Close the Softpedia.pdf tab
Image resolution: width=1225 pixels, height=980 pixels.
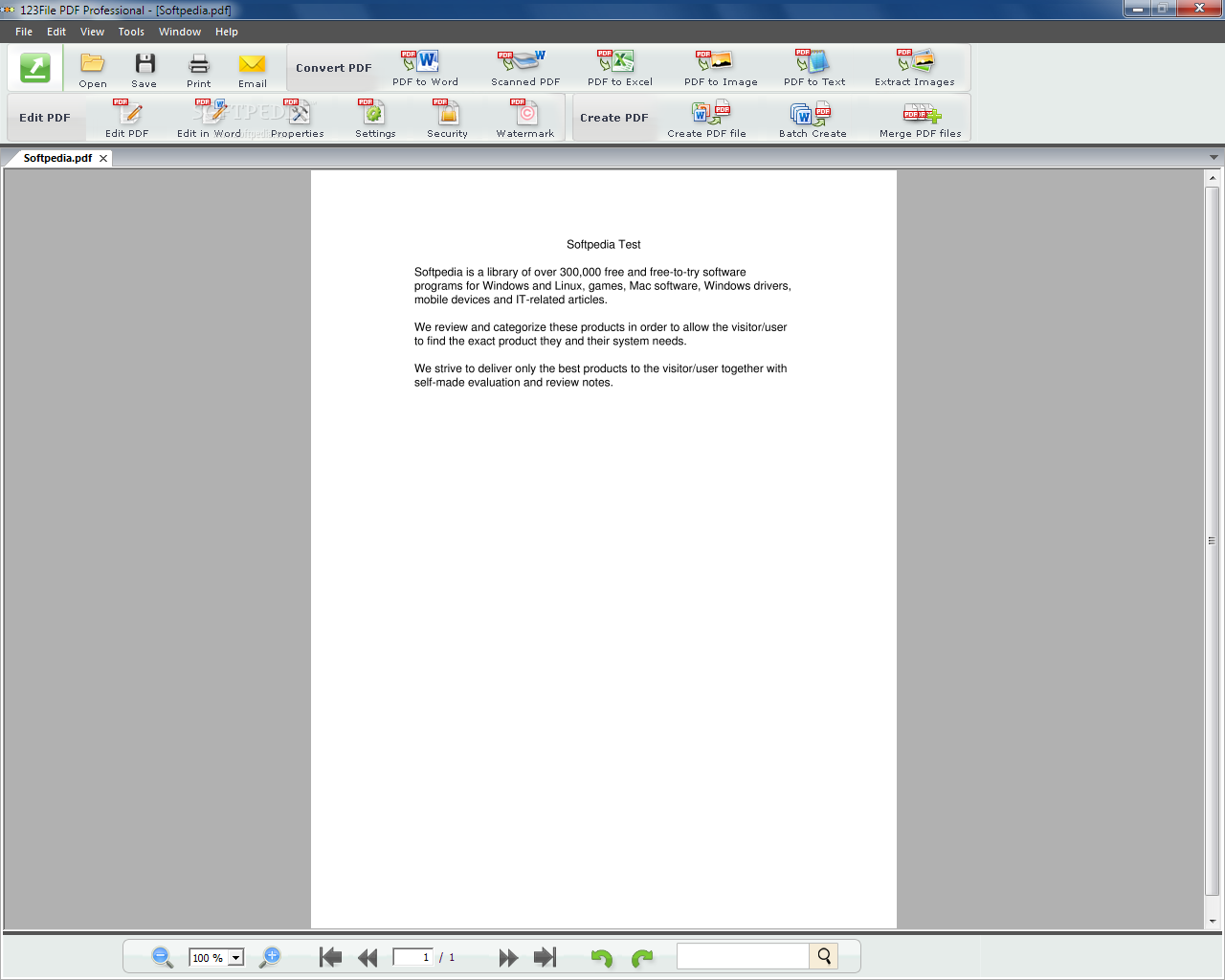pyautogui.click(x=103, y=159)
